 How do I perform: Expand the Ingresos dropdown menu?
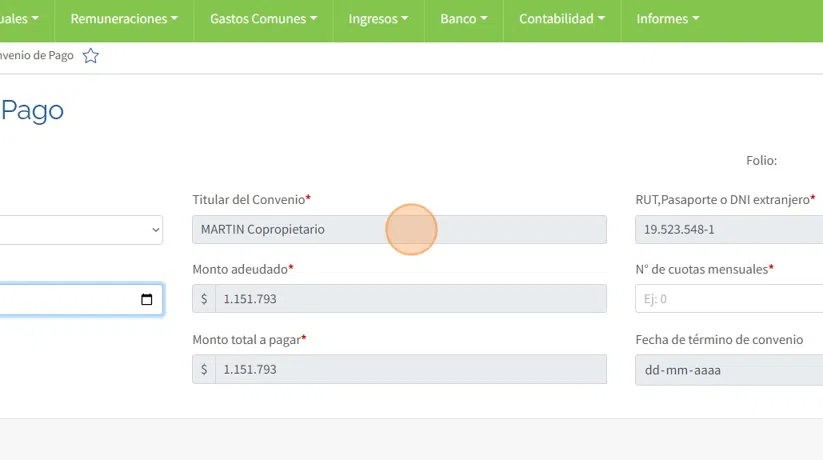(x=378, y=19)
